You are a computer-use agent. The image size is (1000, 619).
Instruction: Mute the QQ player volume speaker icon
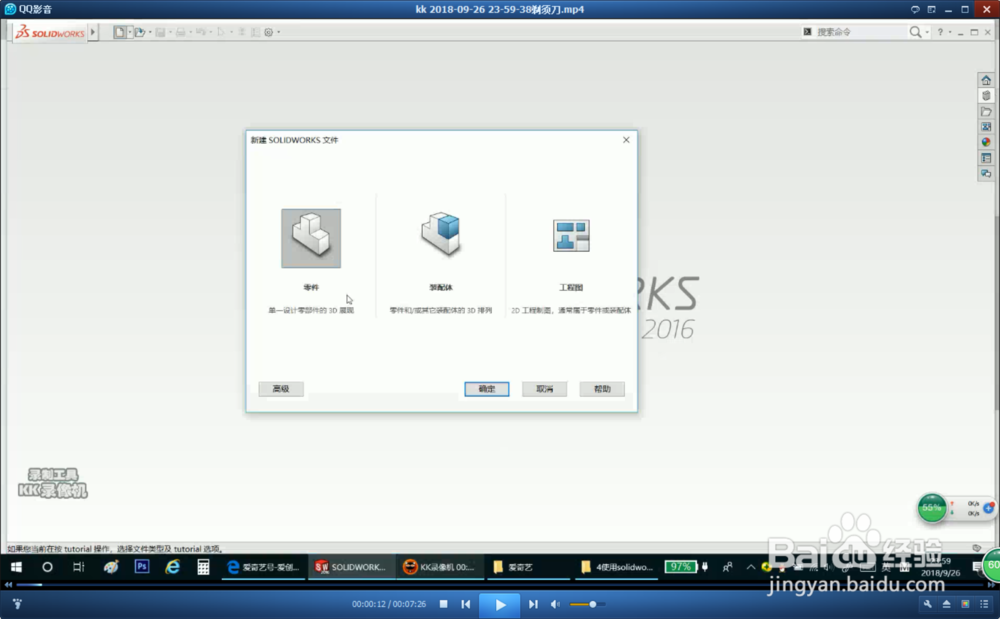[x=555, y=604]
